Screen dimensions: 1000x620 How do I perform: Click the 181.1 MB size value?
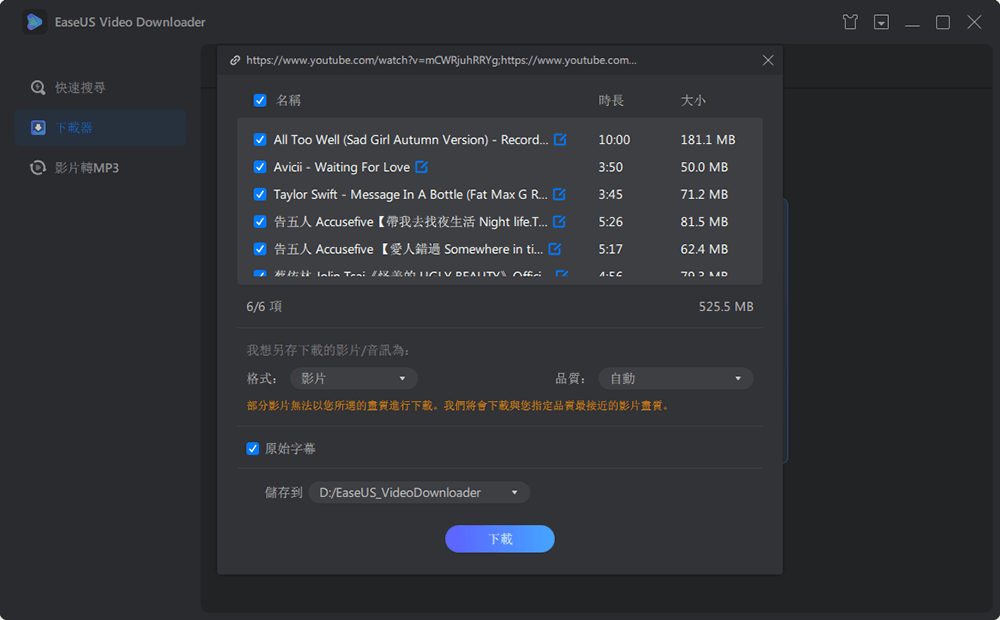coord(708,139)
